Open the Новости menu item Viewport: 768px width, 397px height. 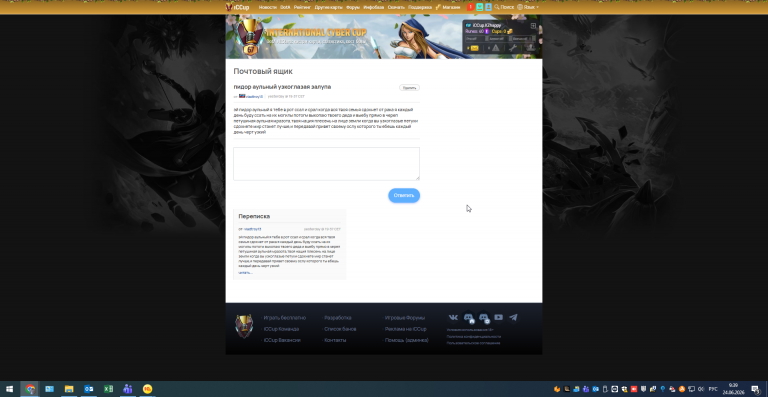[267, 7]
